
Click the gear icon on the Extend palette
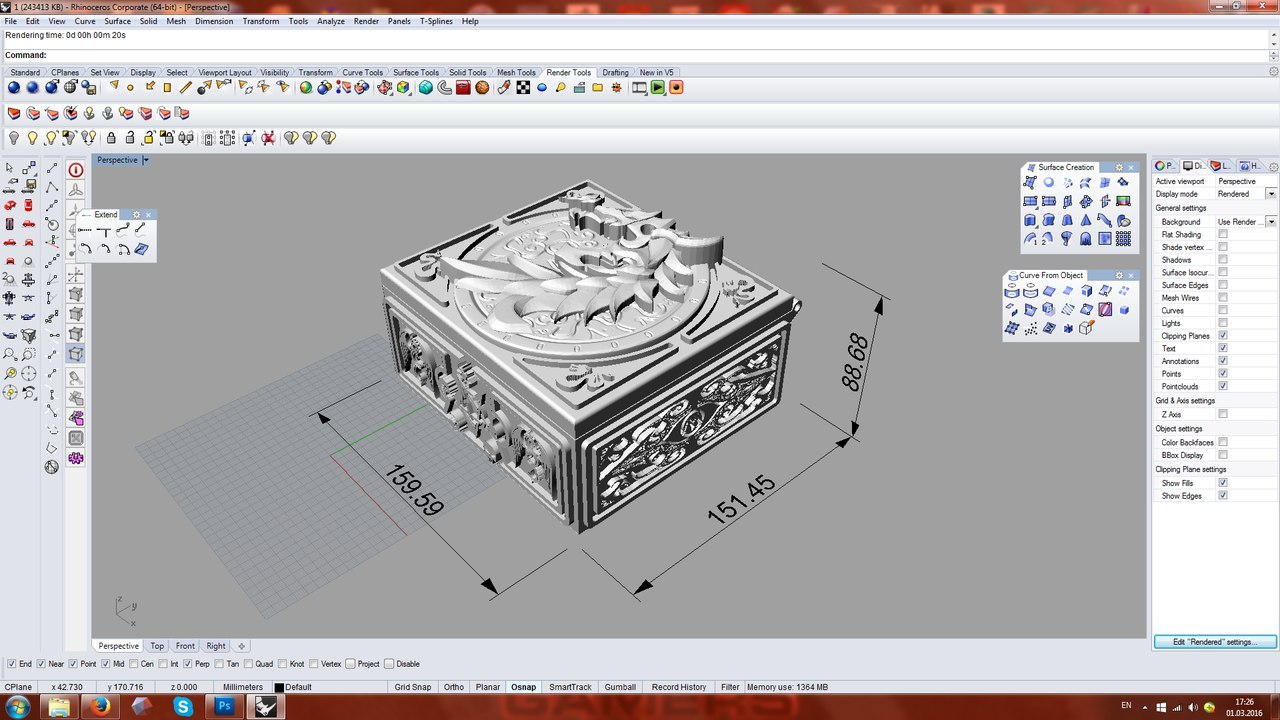(137, 215)
